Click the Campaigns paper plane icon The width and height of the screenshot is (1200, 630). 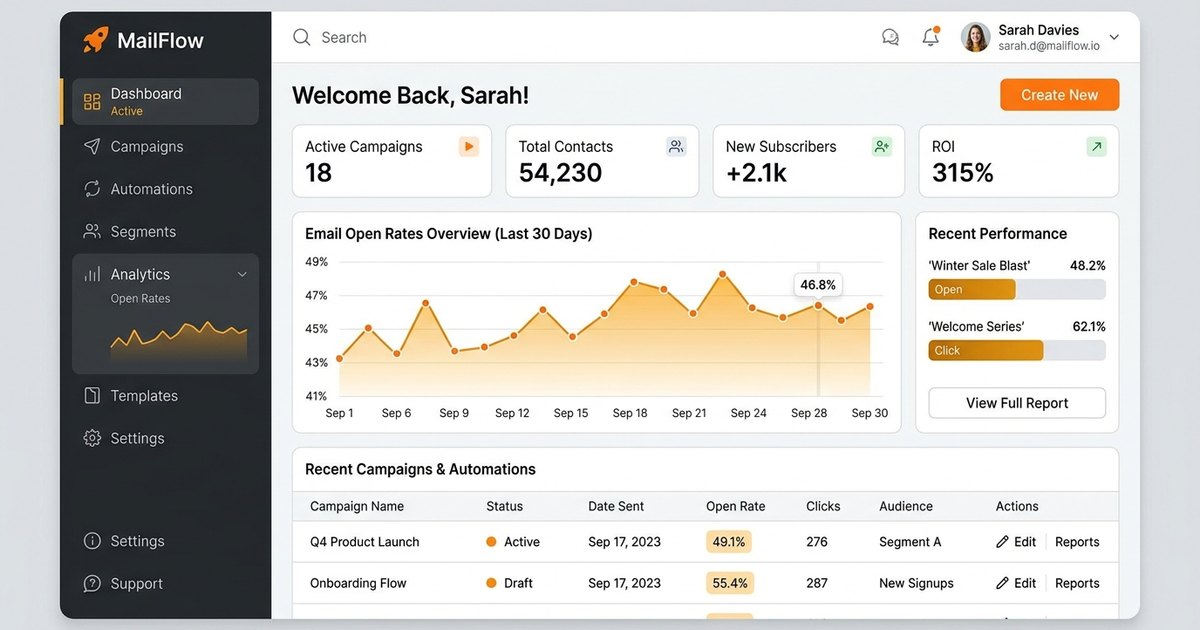(x=92, y=146)
